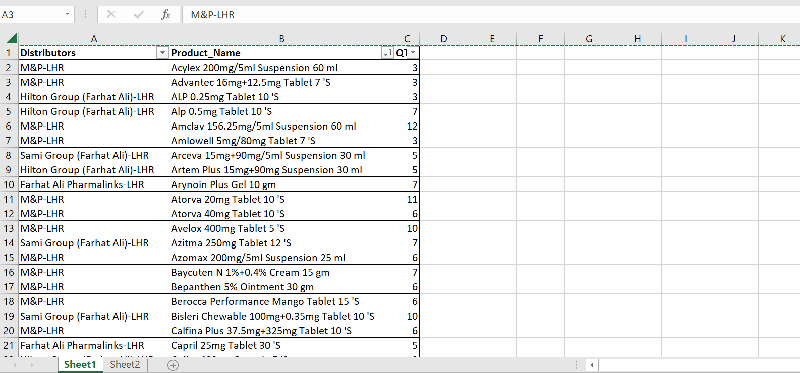Select cell Advantec 16mg+12.5mg Tablet 7 'S
Screen dimensions: 800x373
[282, 82]
